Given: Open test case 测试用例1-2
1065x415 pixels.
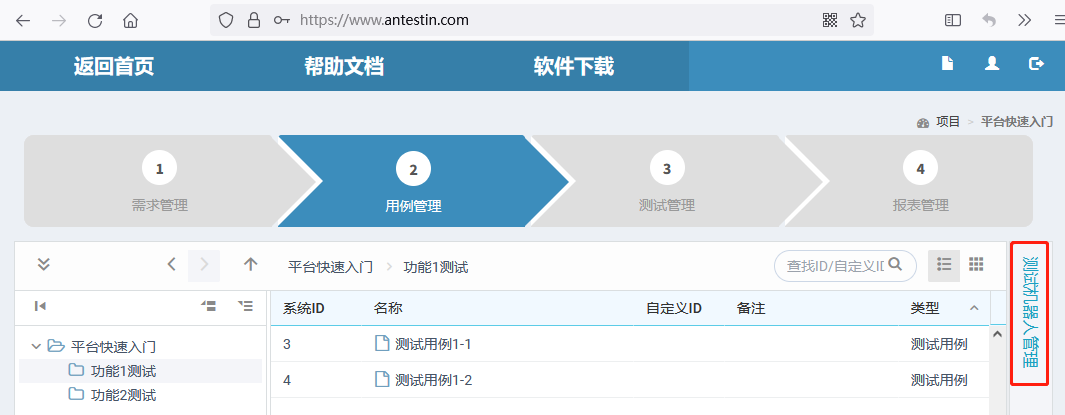Looking at the screenshot, I should tap(433, 380).
